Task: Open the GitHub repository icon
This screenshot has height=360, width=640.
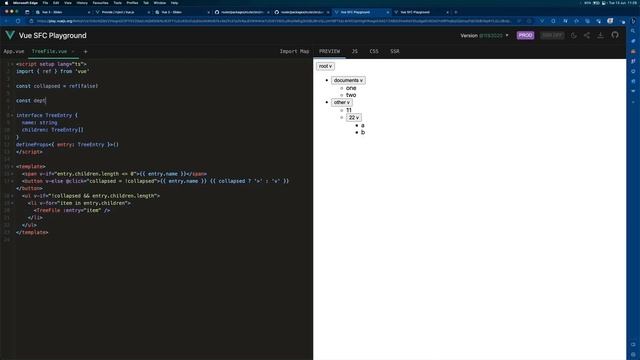Action: tap(615, 35)
